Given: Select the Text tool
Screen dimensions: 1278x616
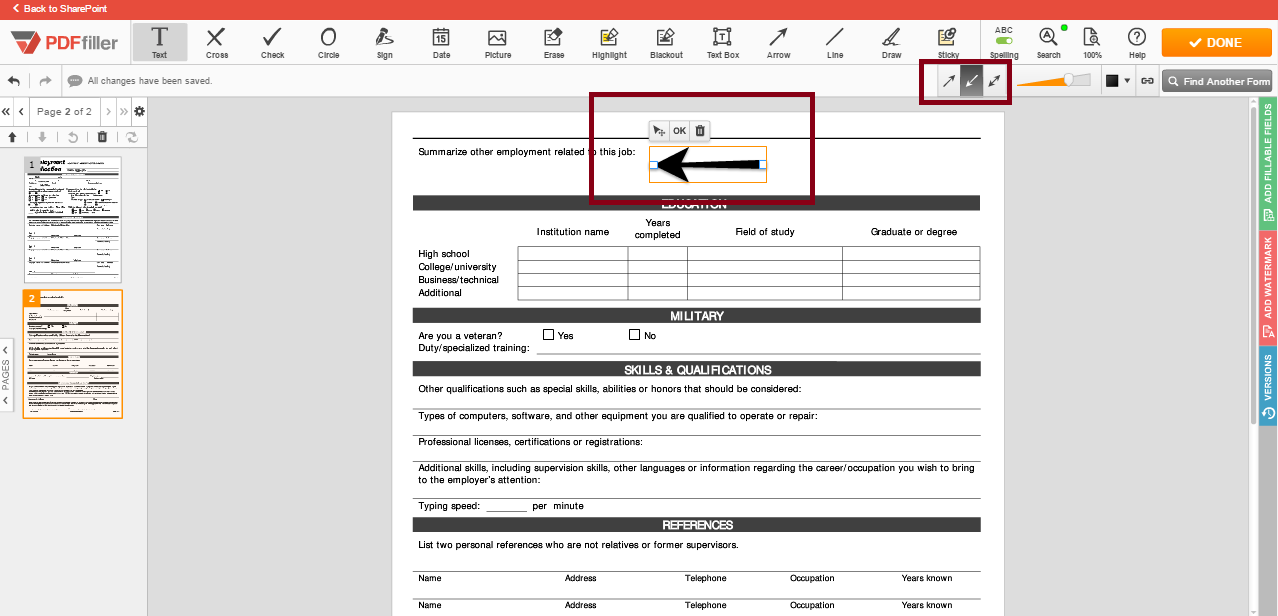Looking at the screenshot, I should click(159, 42).
